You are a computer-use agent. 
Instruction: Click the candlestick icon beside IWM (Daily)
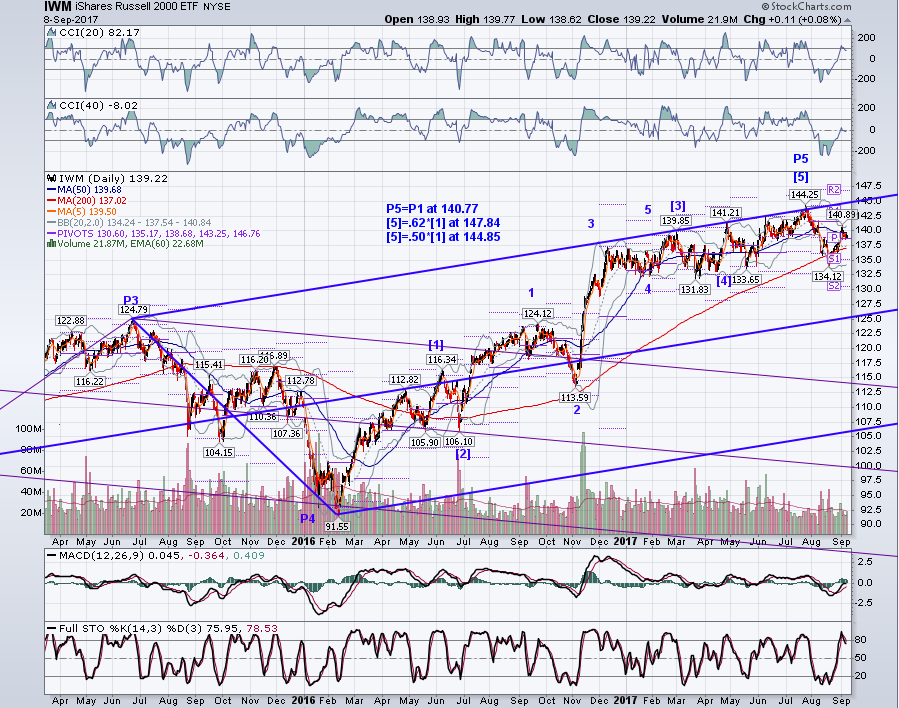click(x=51, y=178)
